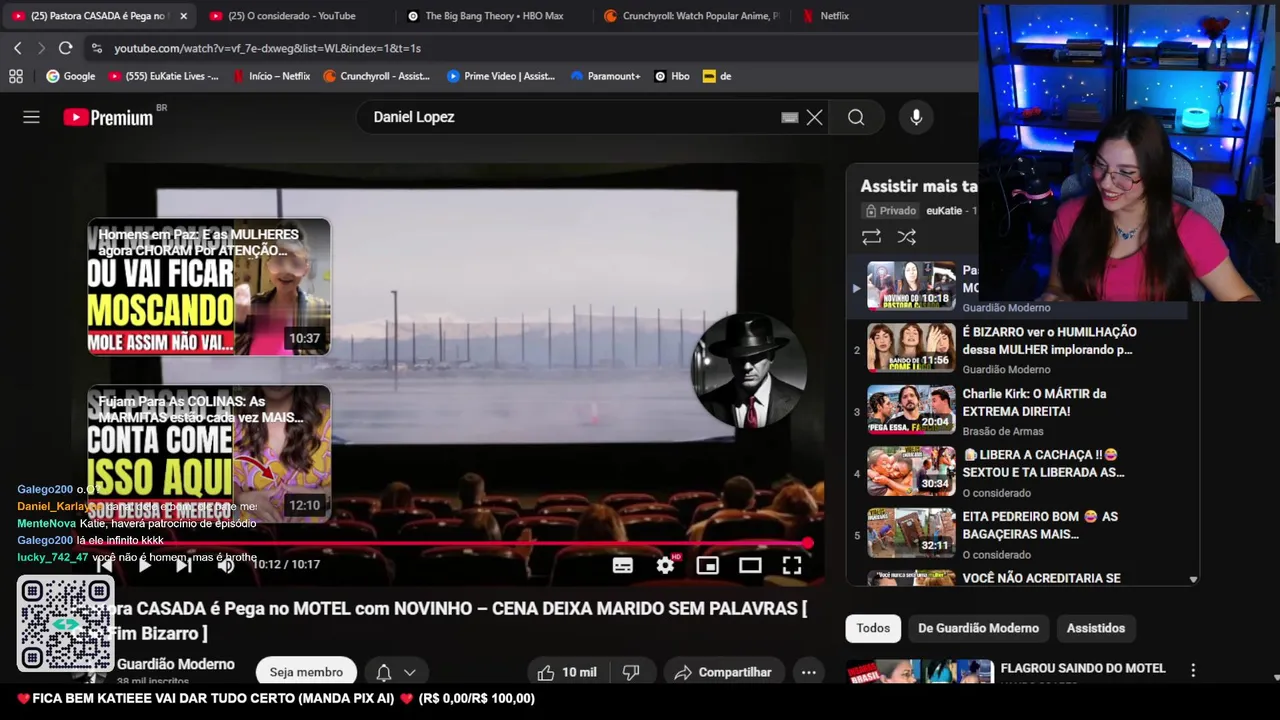Screen dimensions: 1280x720
Task: Open the on-screen keyboard icon in search
Action: [790, 117]
